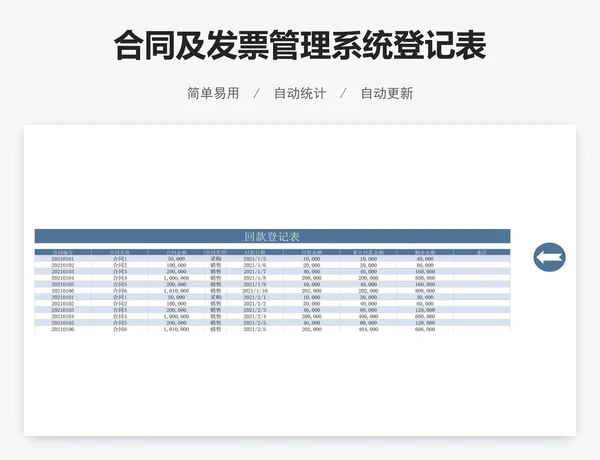
Task: Select the payment date cell 2021/2/2
Action: (255, 303)
